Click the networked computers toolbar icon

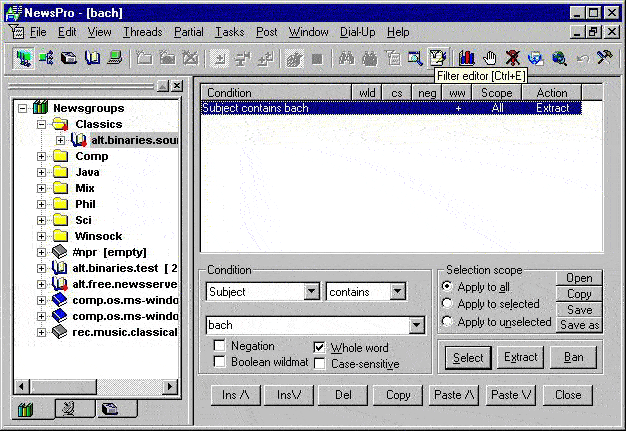pos(23,58)
